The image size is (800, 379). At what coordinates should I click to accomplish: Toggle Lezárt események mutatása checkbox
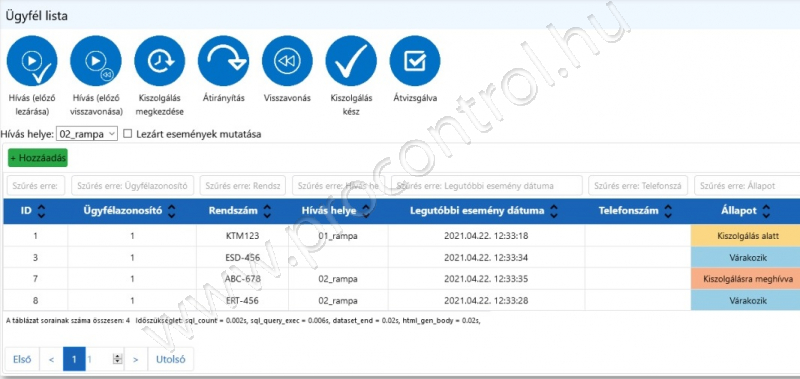coord(128,135)
